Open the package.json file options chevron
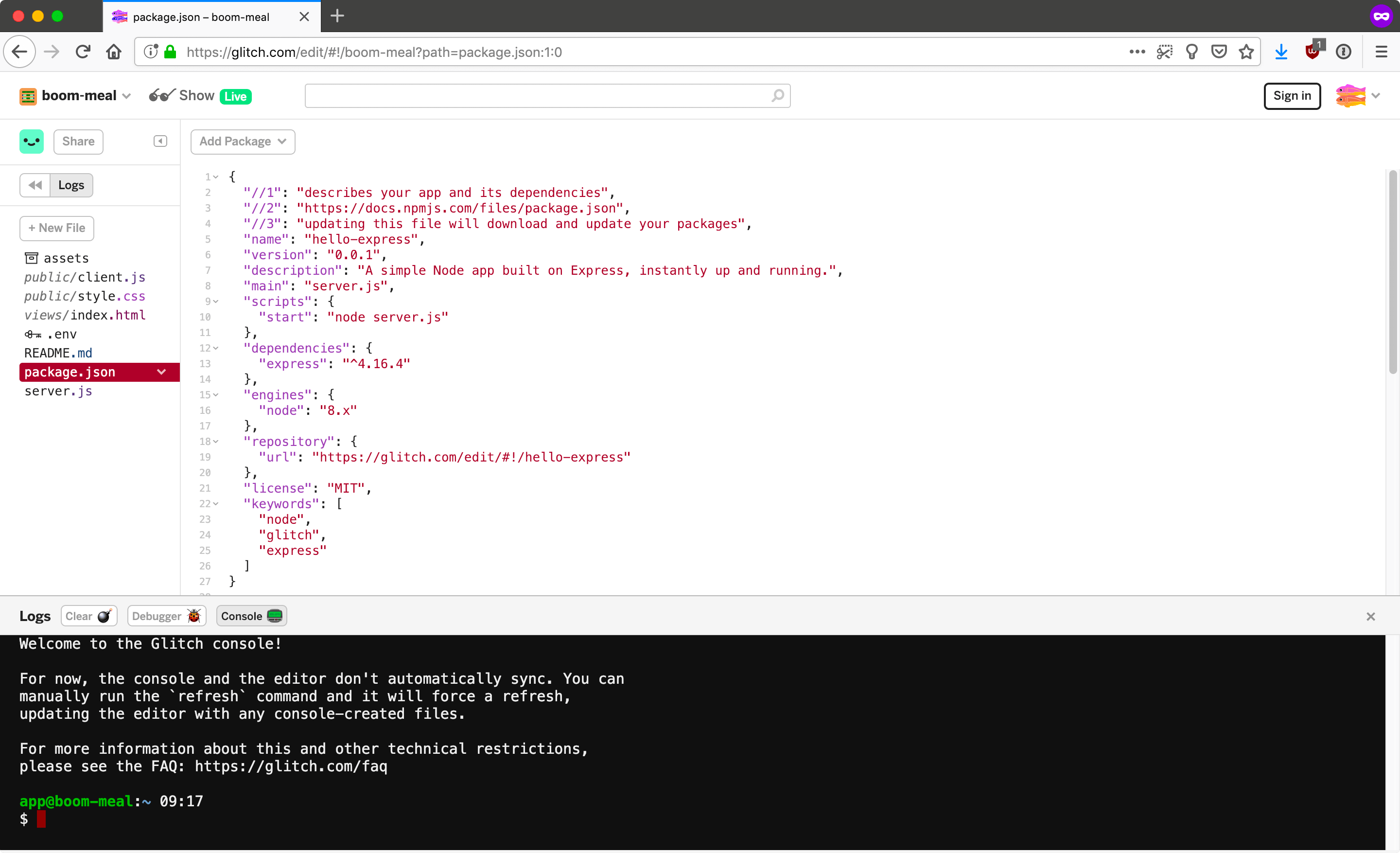The width and height of the screenshot is (1400, 853). tap(161, 372)
